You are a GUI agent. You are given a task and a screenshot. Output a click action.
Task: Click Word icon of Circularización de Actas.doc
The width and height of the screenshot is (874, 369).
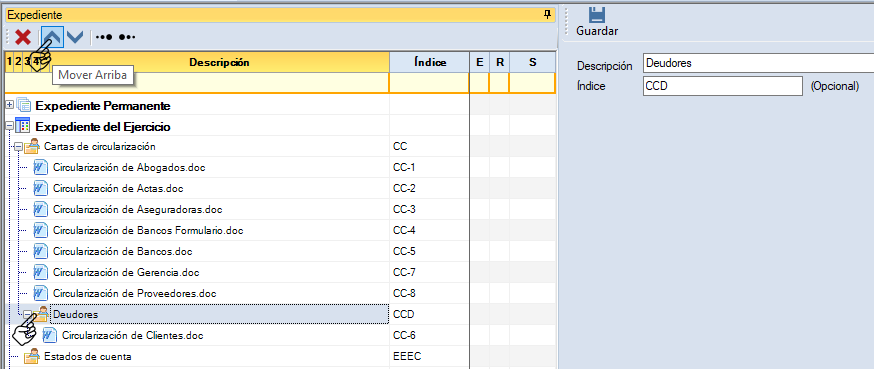click(x=41, y=188)
